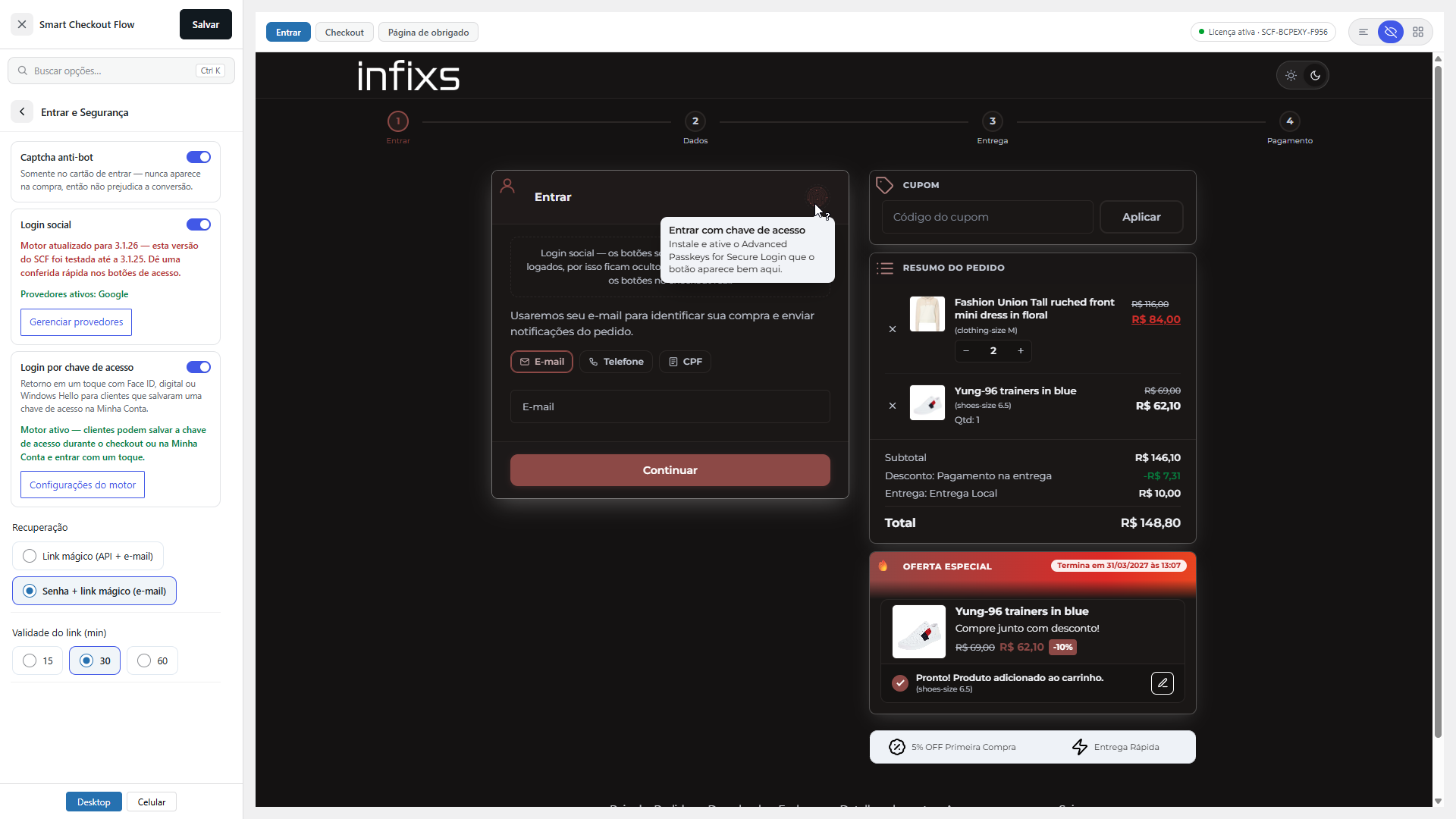This screenshot has width=1456, height=819.
Task: Set link validity to 60 minutes
Action: 152,661
